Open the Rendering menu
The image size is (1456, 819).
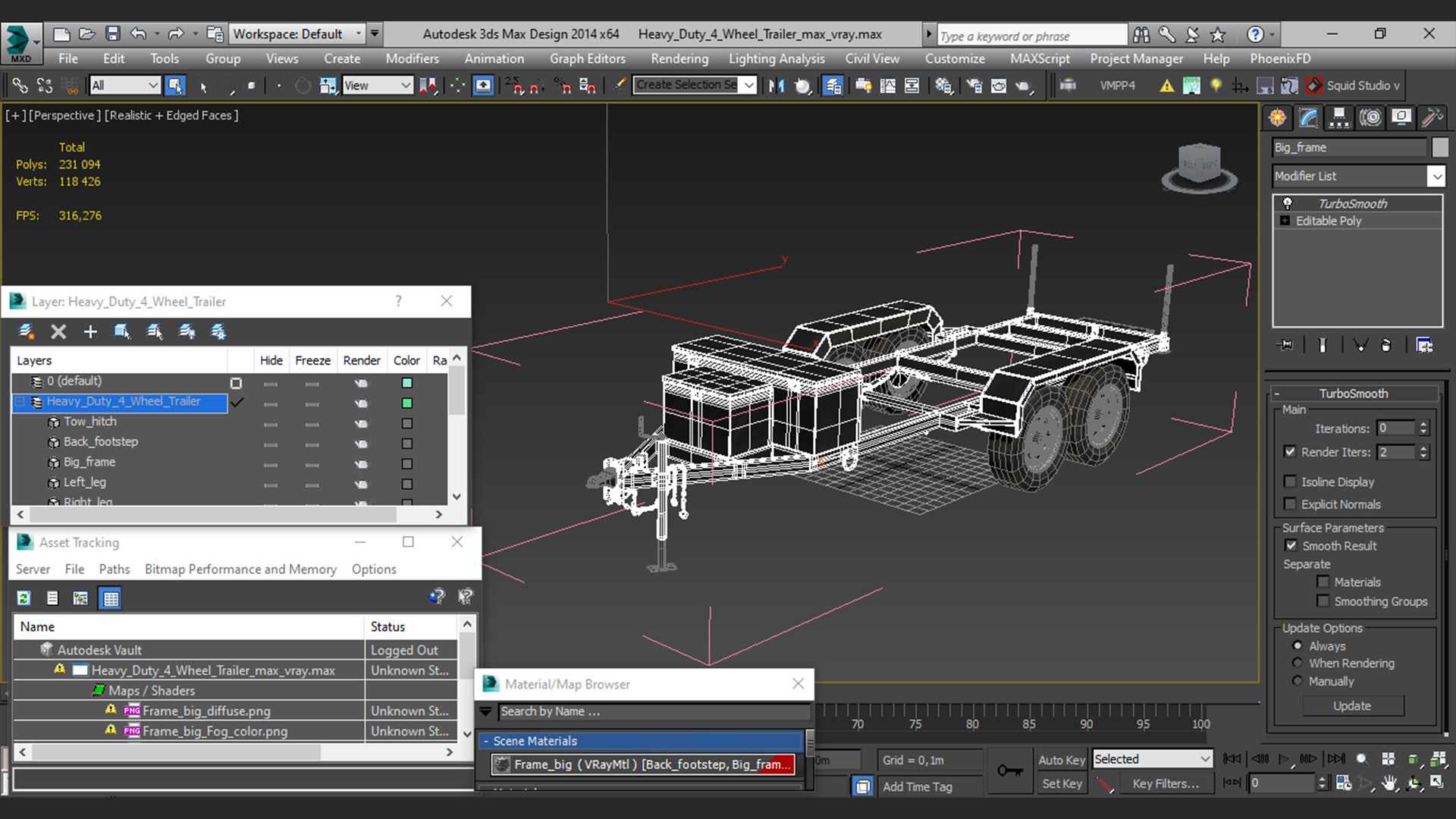click(x=679, y=58)
